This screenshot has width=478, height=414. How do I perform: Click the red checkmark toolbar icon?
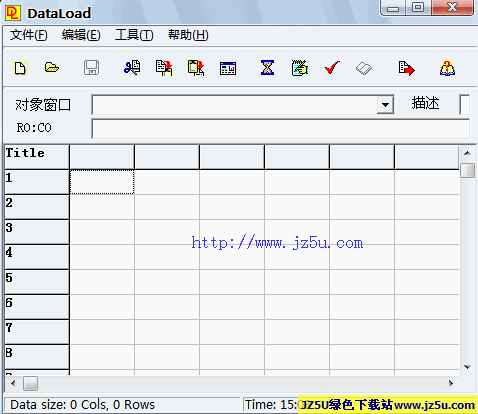point(332,68)
